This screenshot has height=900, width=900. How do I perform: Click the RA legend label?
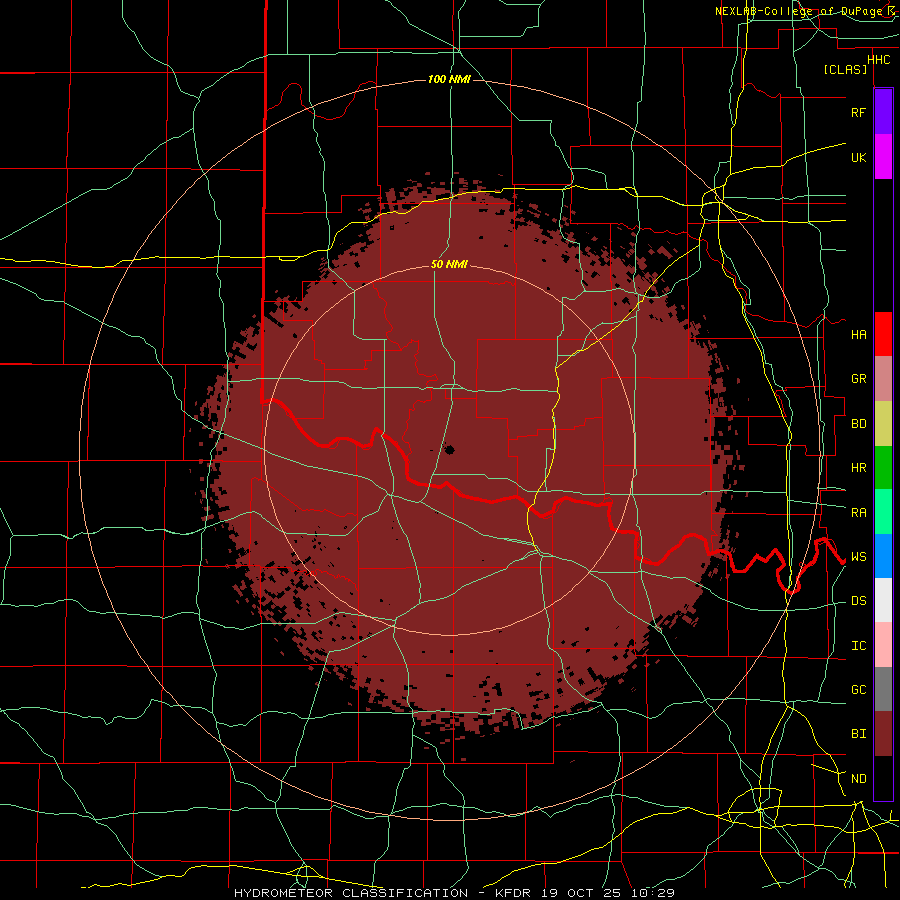click(858, 513)
